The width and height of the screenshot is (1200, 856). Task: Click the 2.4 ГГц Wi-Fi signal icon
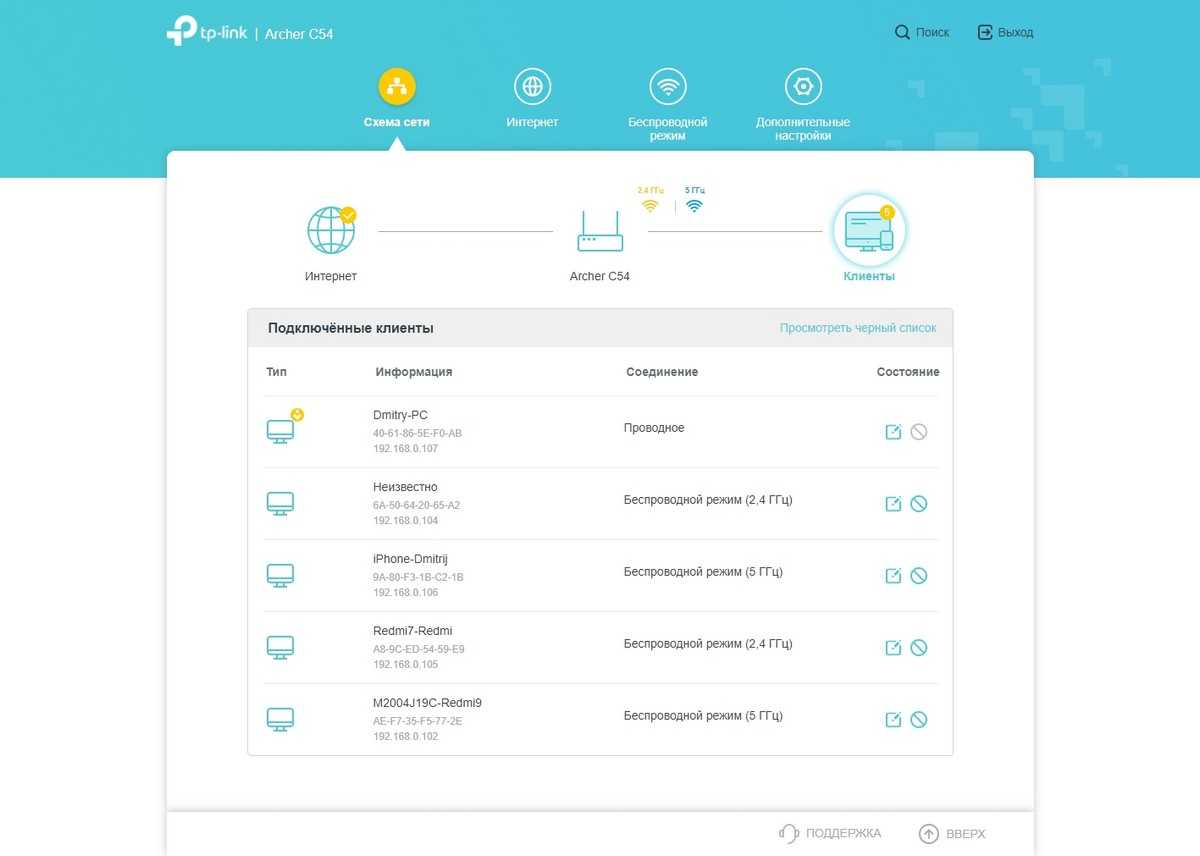click(x=650, y=205)
